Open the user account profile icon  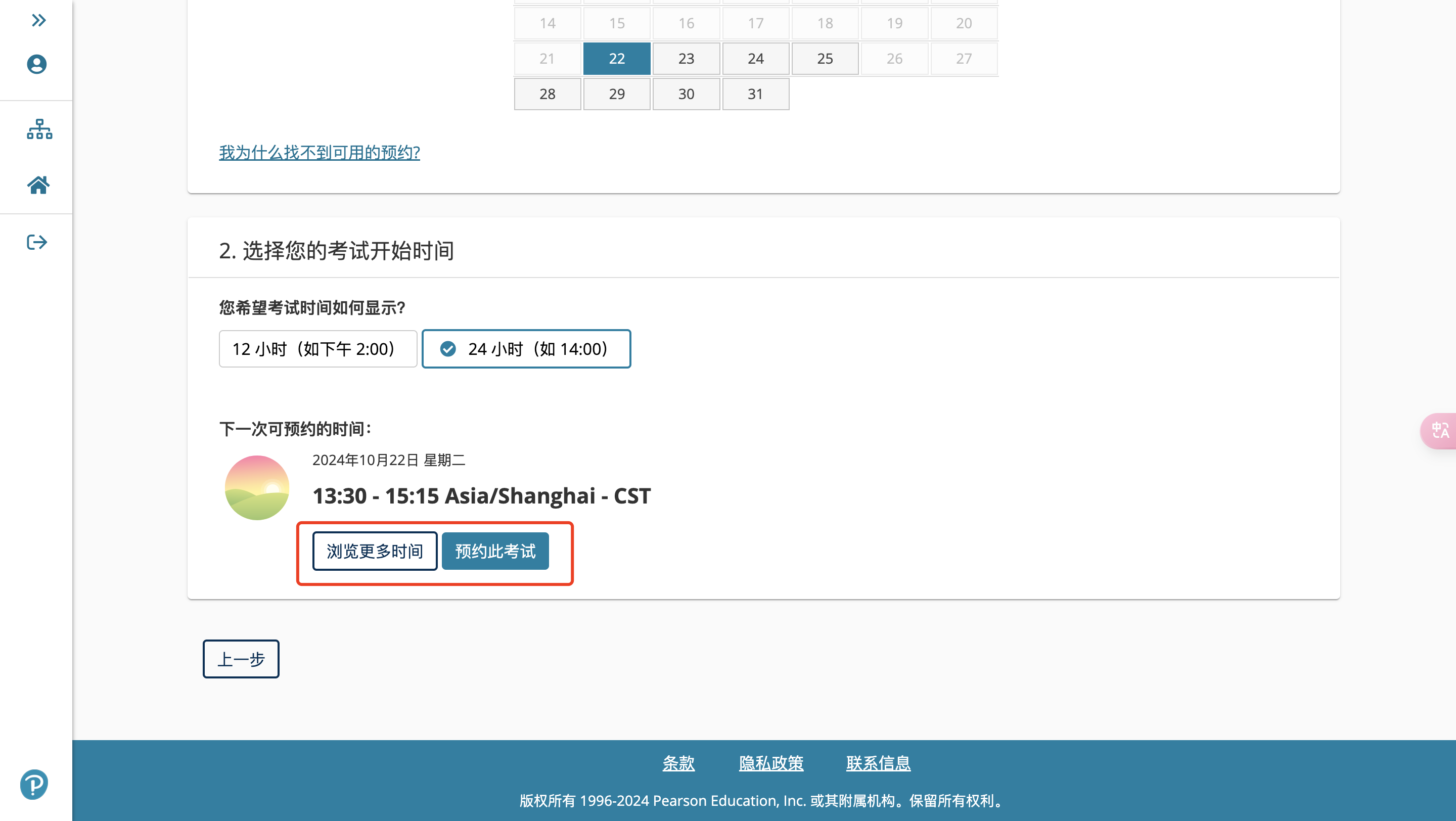click(x=37, y=64)
